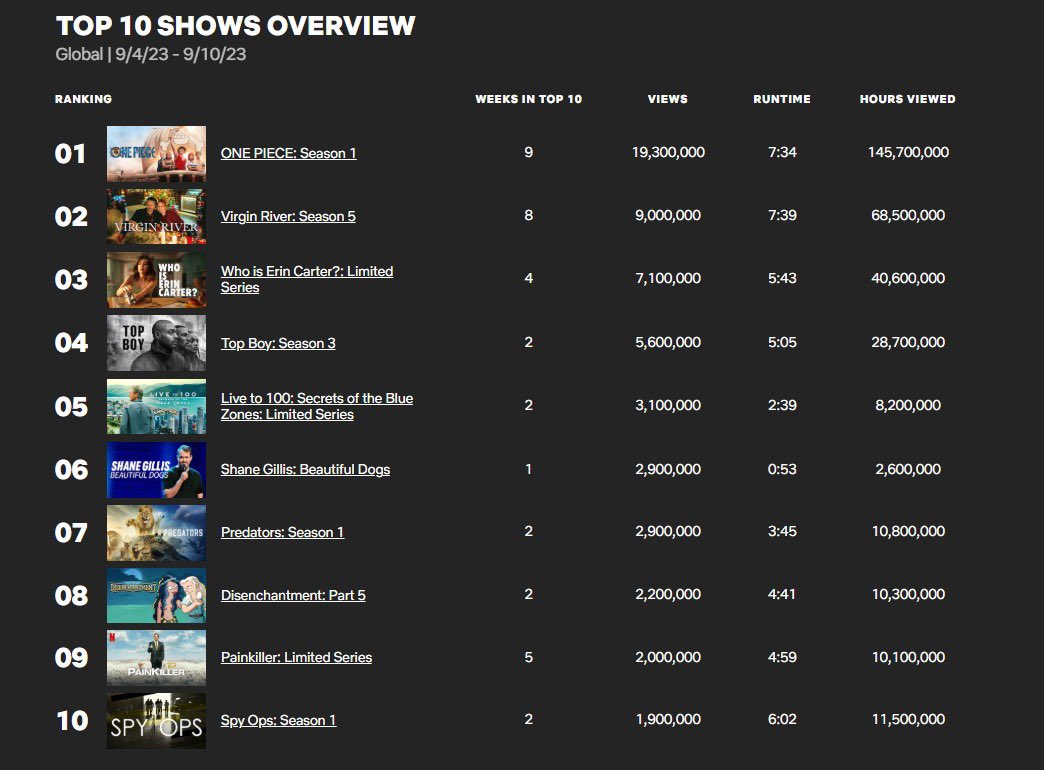Click the Live to 100 thumbnail image
This screenshot has width=1044, height=770.
pyautogui.click(x=156, y=406)
